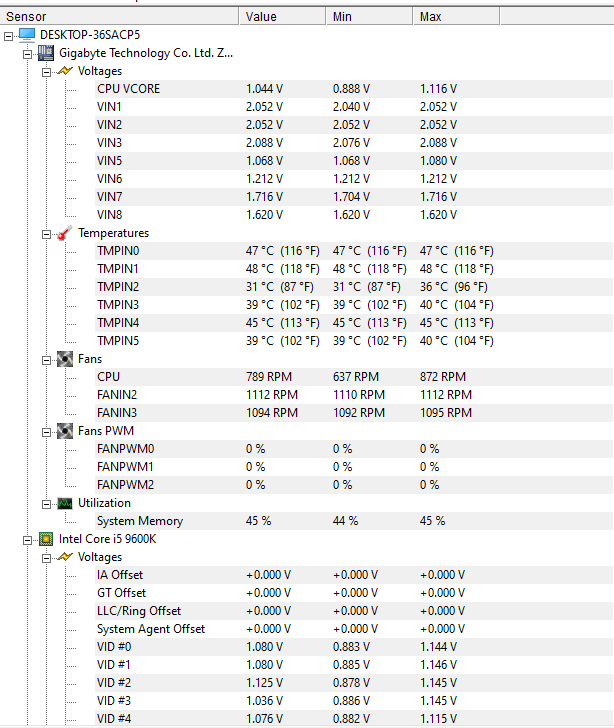Image resolution: width=614 pixels, height=728 pixels.
Task: Select the System Agent Offset row
Action: click(x=354, y=629)
